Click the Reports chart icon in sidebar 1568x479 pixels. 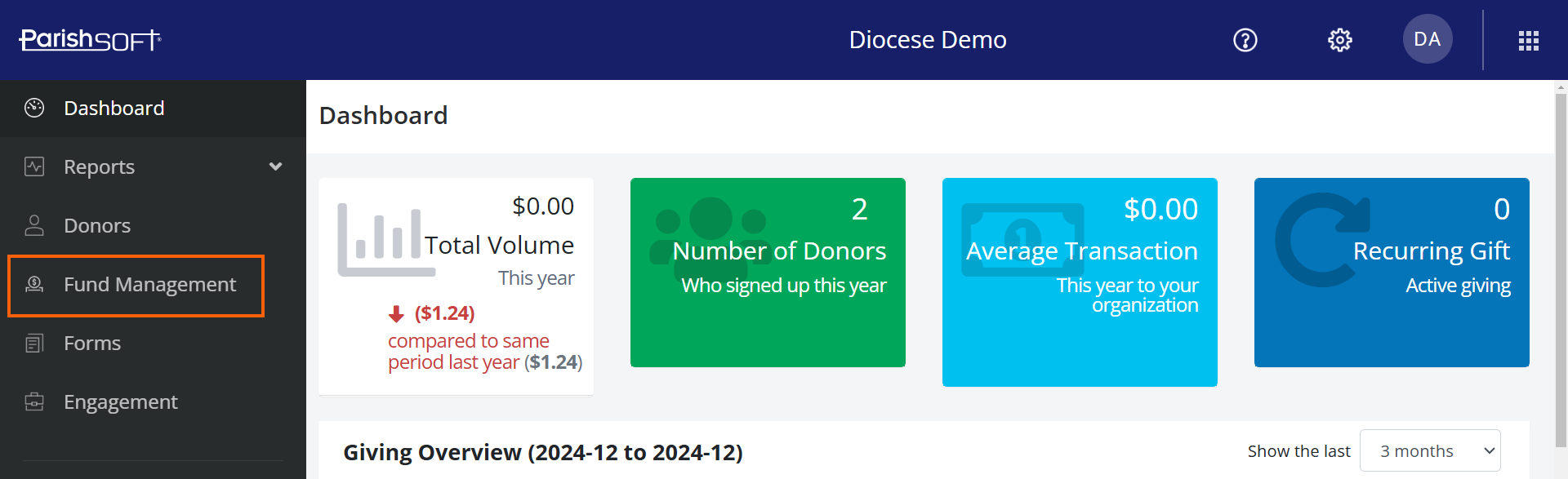click(x=34, y=166)
